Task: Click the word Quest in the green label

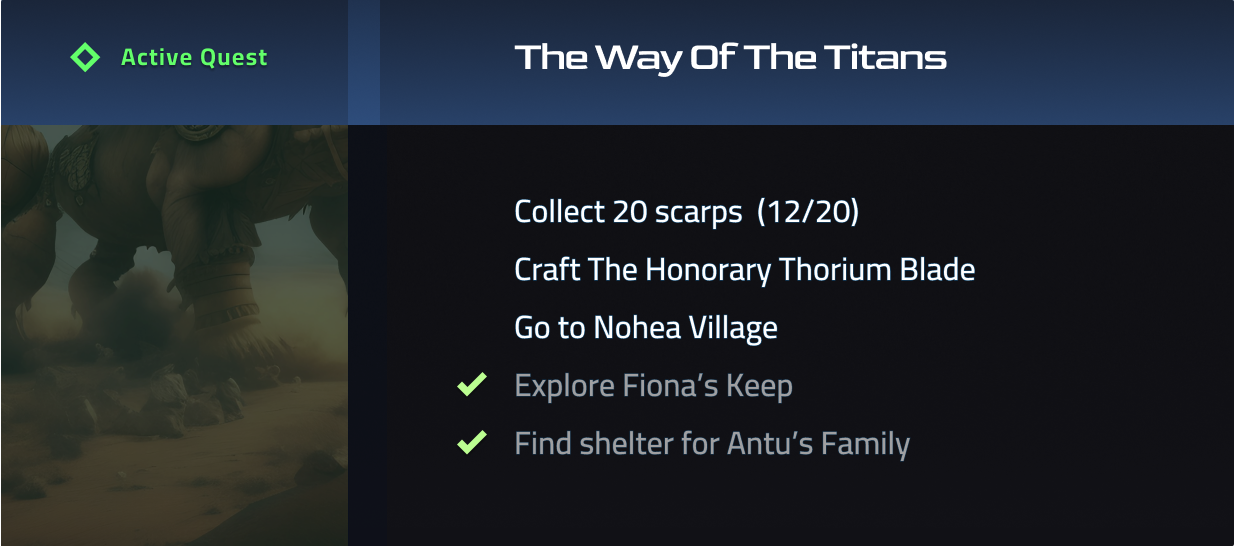Action: click(x=233, y=57)
